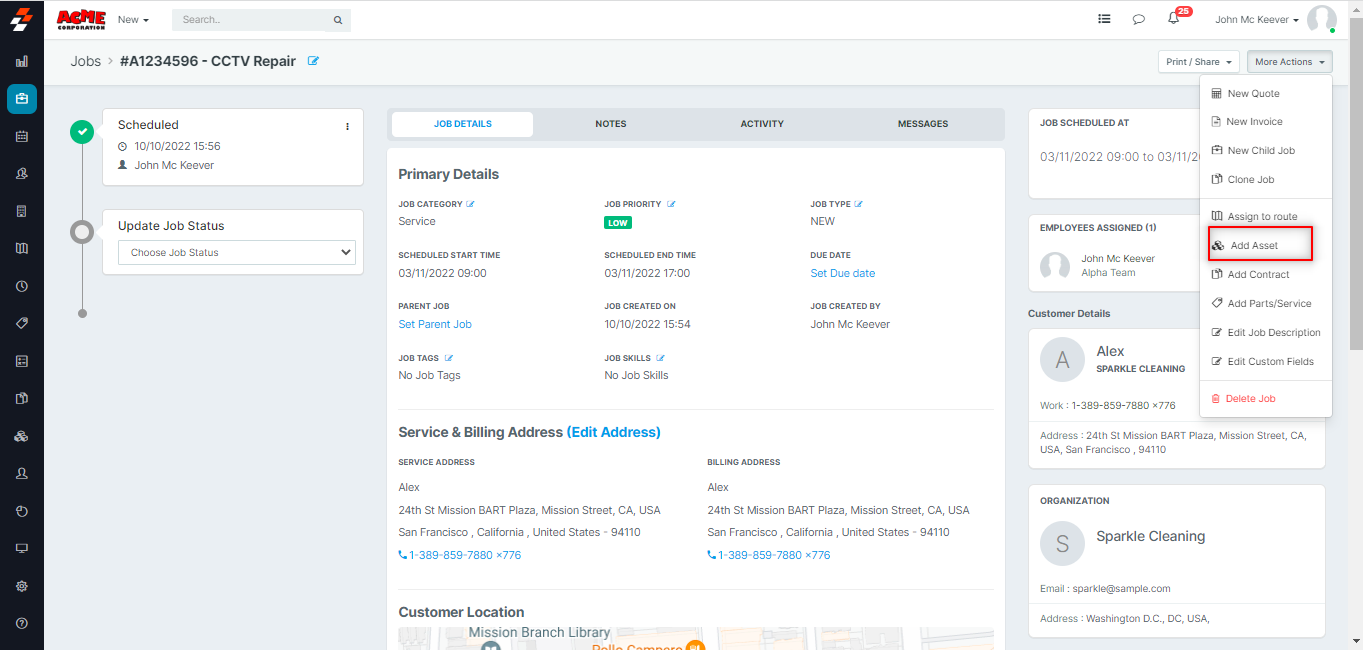Screen dimensions: 1363x650
Task: Open the chat messages icon in header
Action: coord(1138,19)
